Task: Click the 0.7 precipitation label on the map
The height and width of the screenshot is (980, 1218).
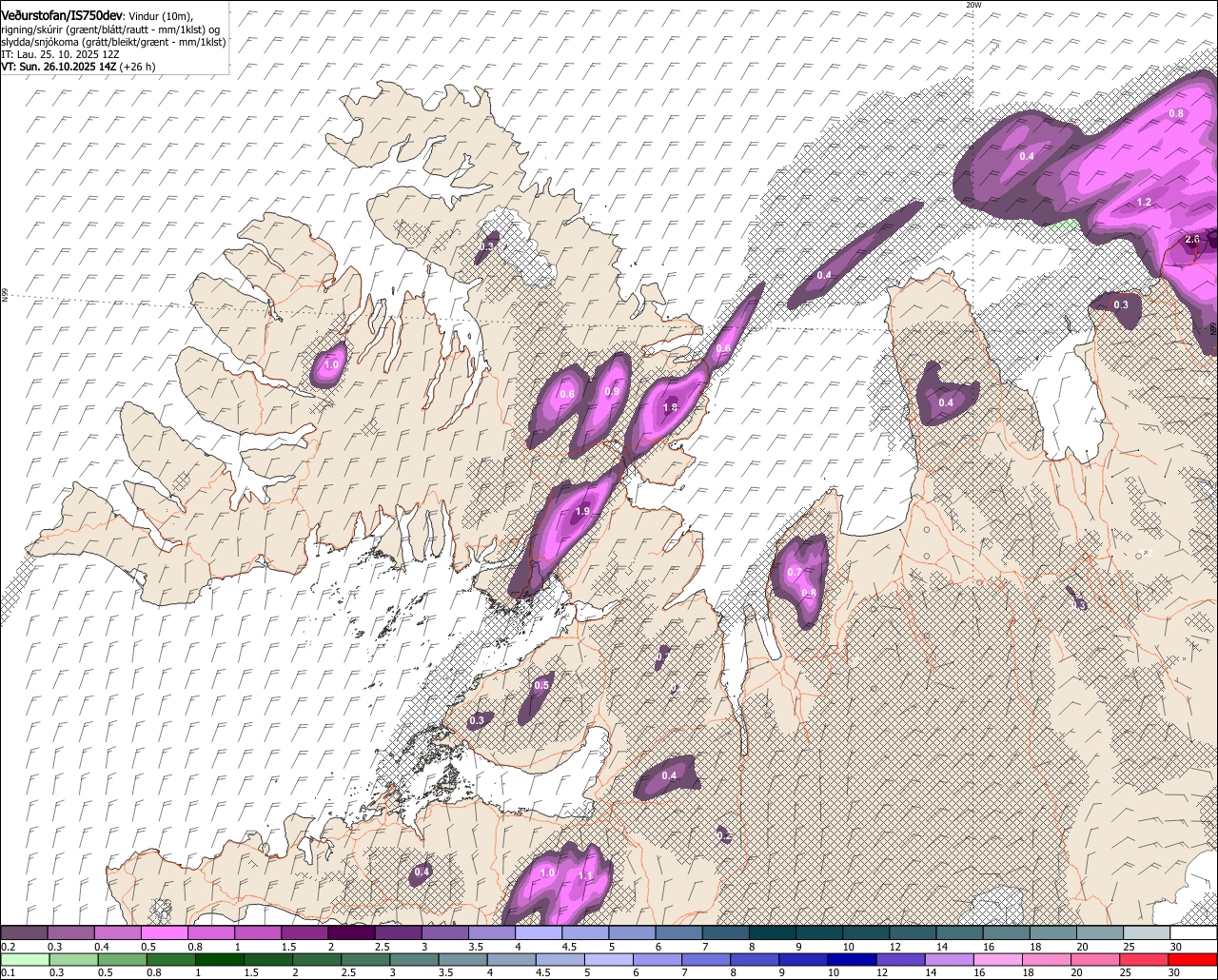Action: coord(795,572)
